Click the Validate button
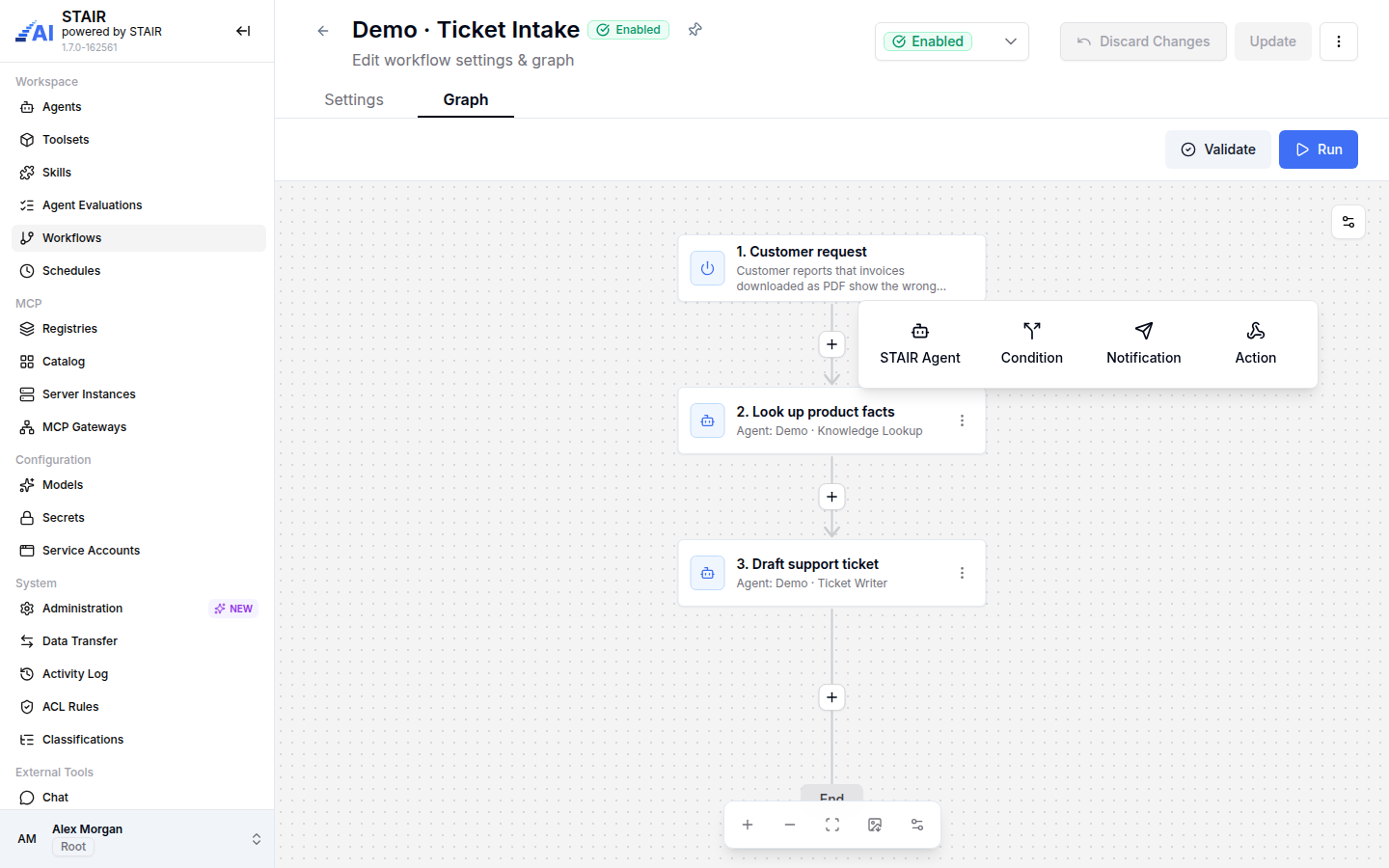1389x868 pixels. [x=1218, y=149]
